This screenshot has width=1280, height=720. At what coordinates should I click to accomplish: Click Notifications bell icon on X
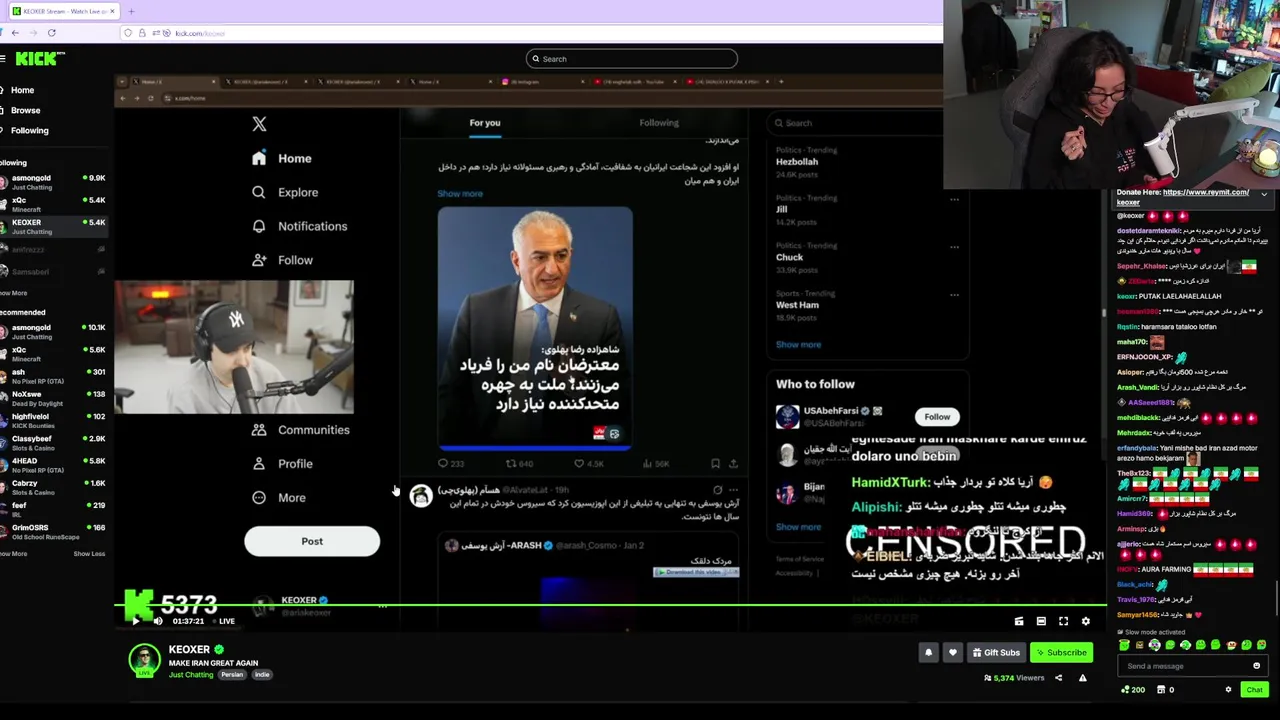259,226
